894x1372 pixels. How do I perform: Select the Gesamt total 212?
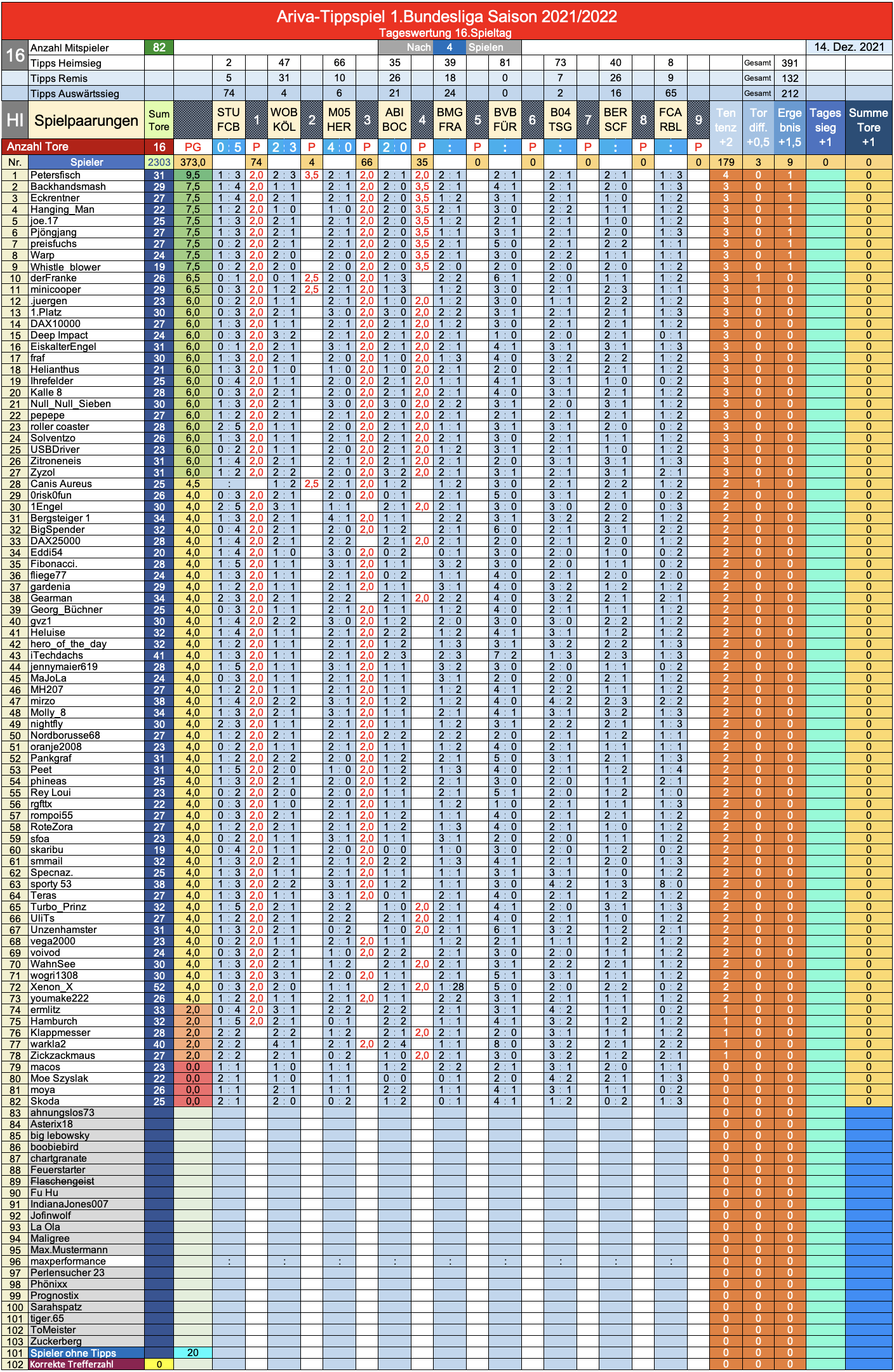tap(790, 93)
